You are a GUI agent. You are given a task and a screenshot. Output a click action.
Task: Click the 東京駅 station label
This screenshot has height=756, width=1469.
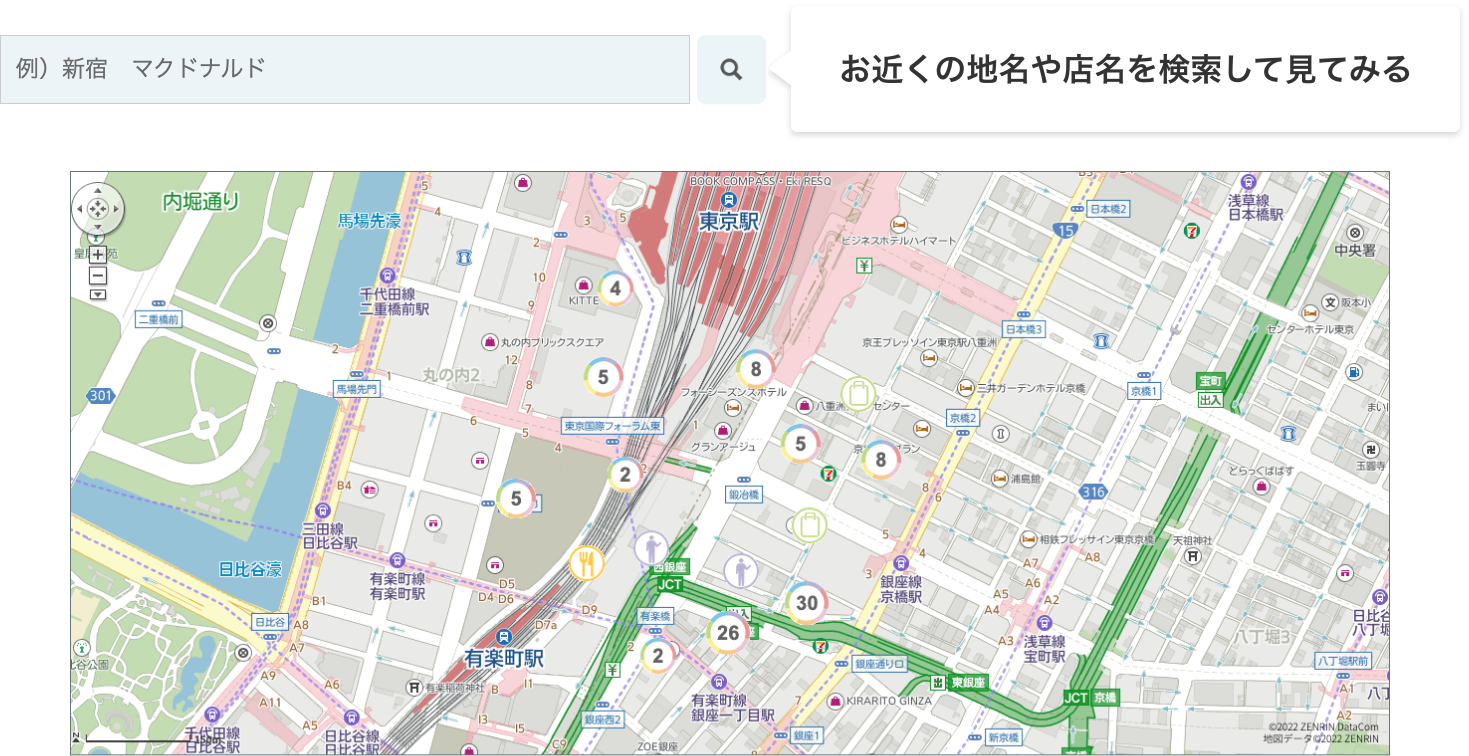click(729, 222)
